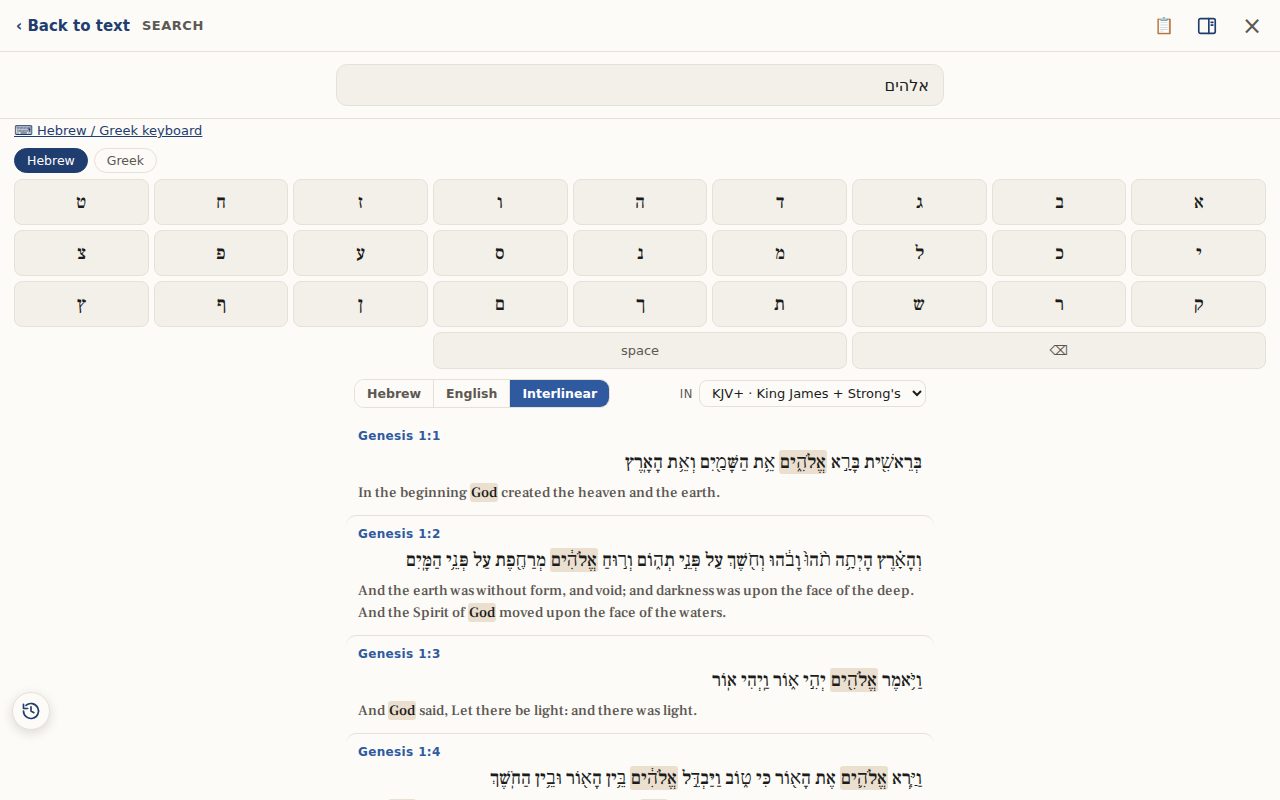Tap the Tav (ת) key

pos(779,304)
